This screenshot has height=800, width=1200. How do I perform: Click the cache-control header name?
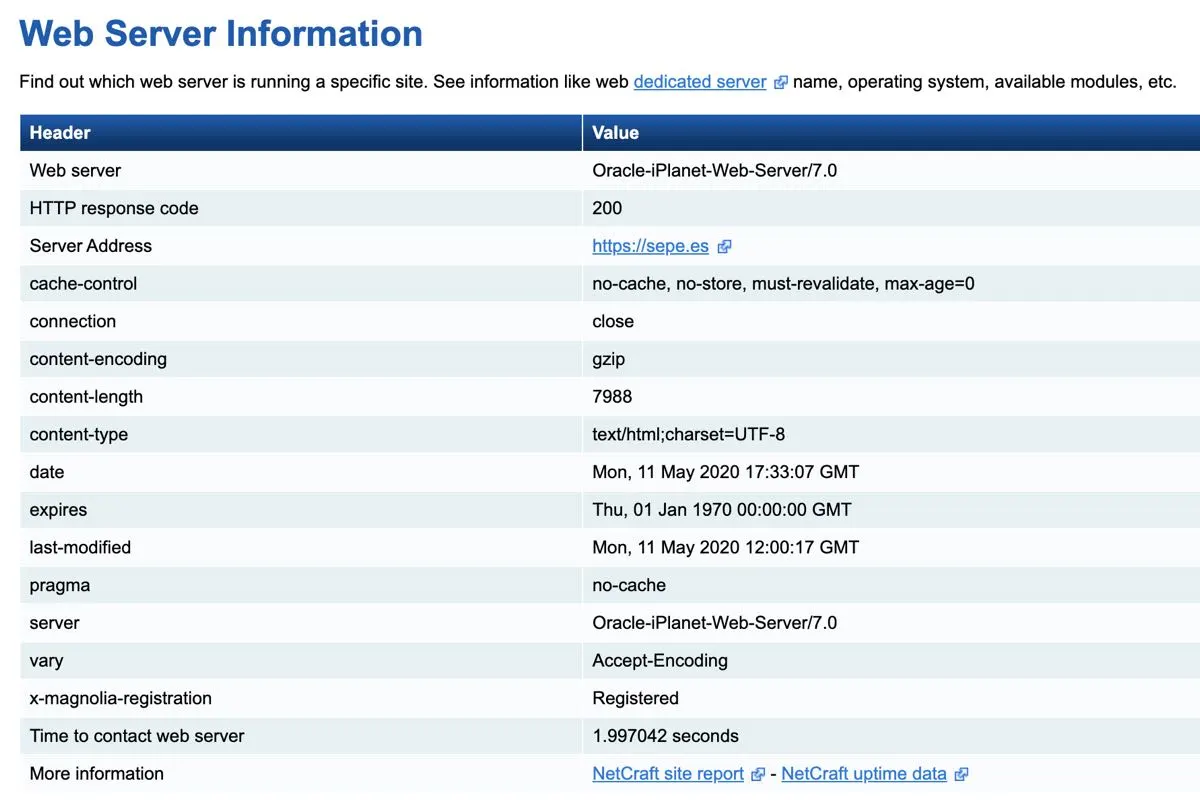pyautogui.click(x=83, y=284)
